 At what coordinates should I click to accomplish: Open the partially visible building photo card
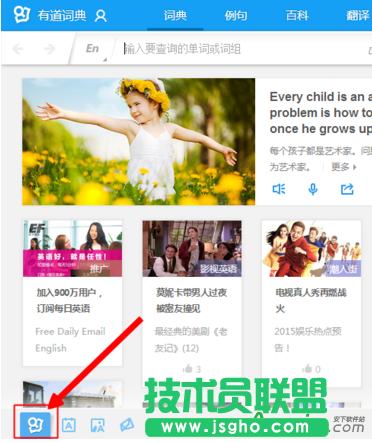(72, 394)
